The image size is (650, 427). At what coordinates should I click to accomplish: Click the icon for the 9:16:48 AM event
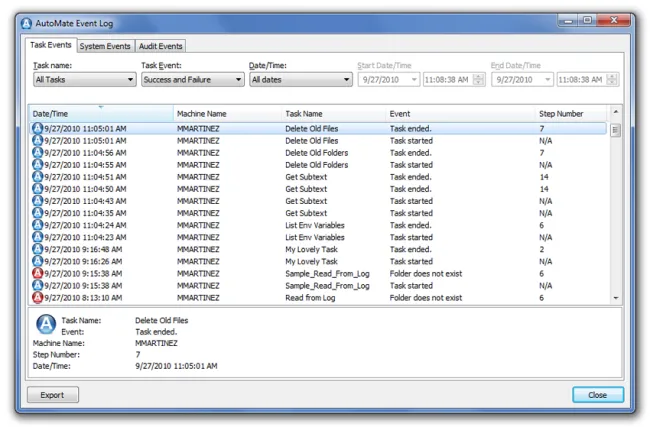click(37, 249)
